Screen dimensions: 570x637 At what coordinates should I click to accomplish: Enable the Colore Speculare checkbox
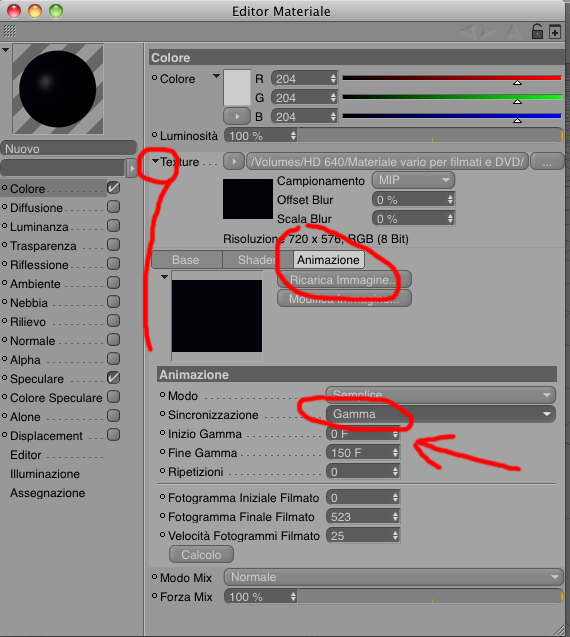coord(113,397)
